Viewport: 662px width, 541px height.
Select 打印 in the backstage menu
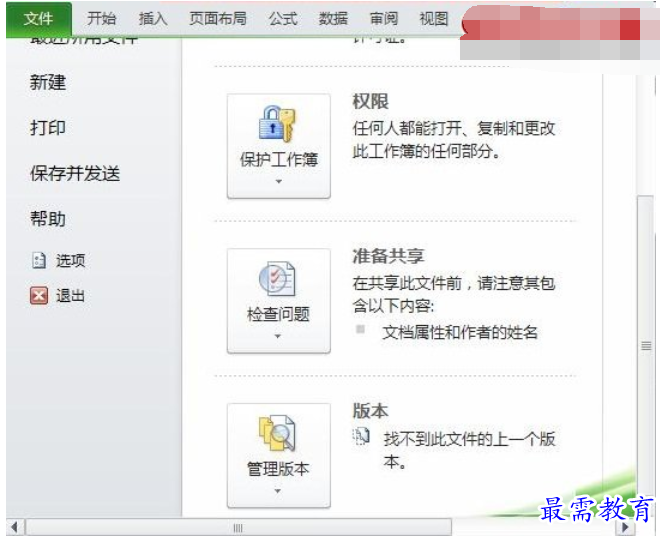point(48,128)
